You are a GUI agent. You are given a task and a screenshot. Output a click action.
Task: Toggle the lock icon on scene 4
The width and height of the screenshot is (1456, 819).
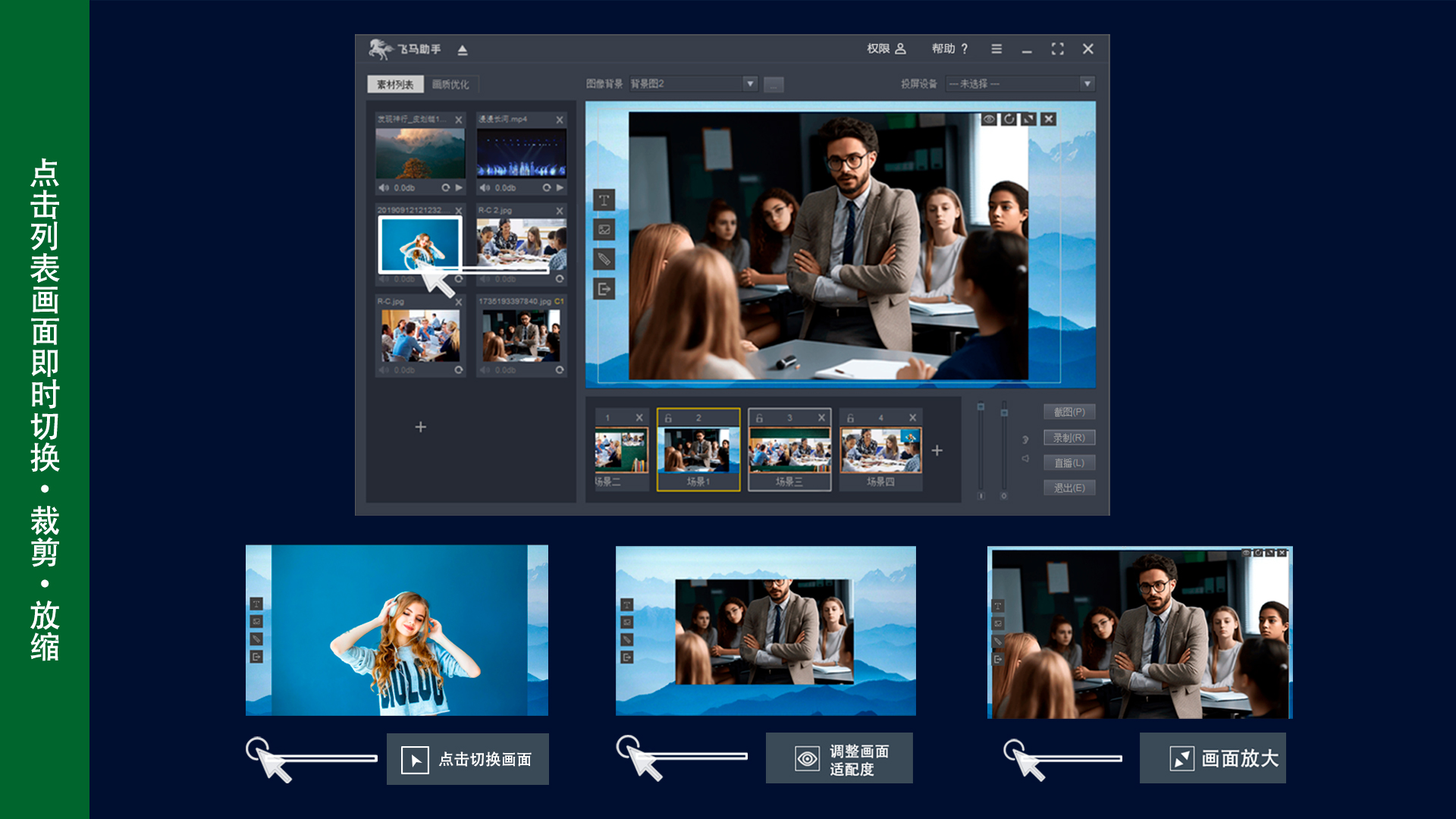click(850, 418)
